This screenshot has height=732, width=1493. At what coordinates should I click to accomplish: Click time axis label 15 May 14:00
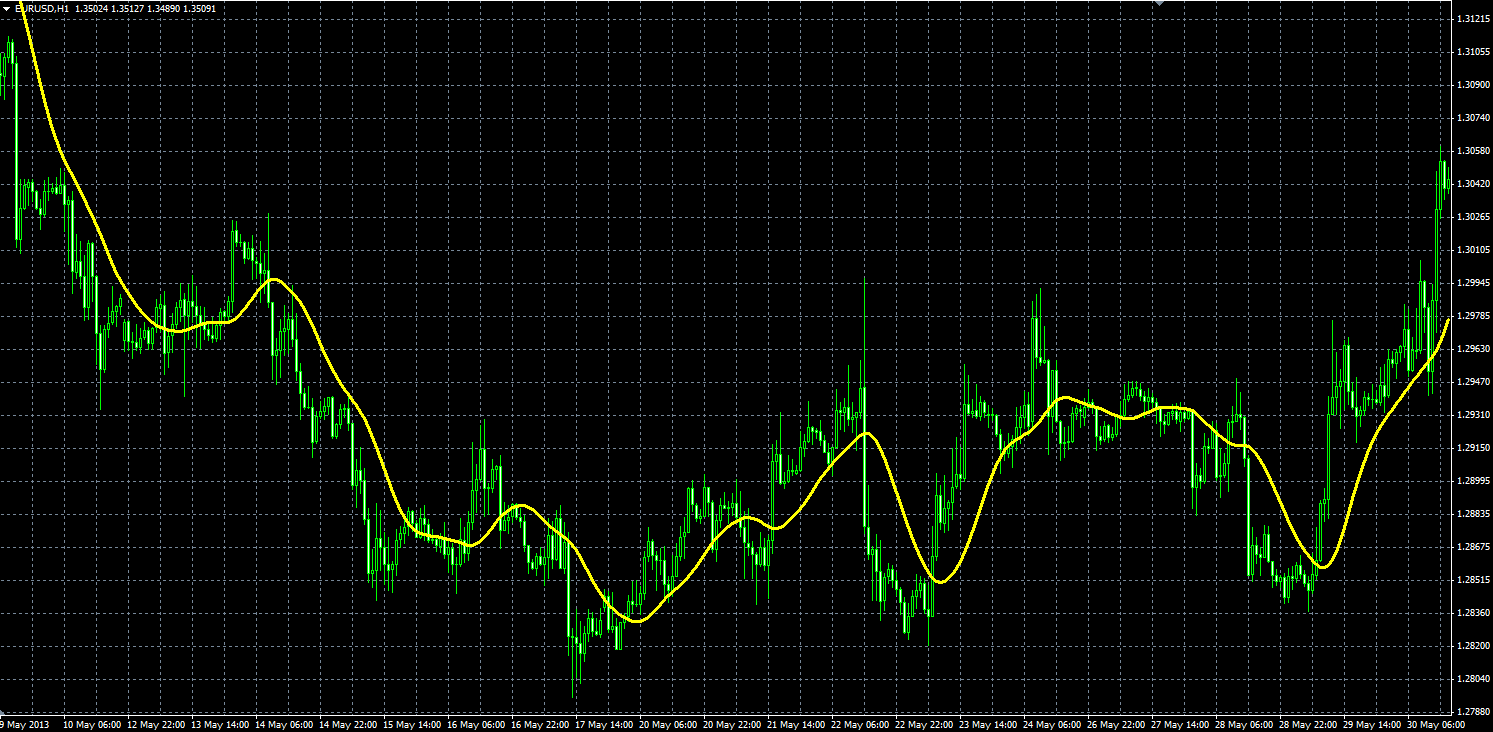[x=413, y=724]
